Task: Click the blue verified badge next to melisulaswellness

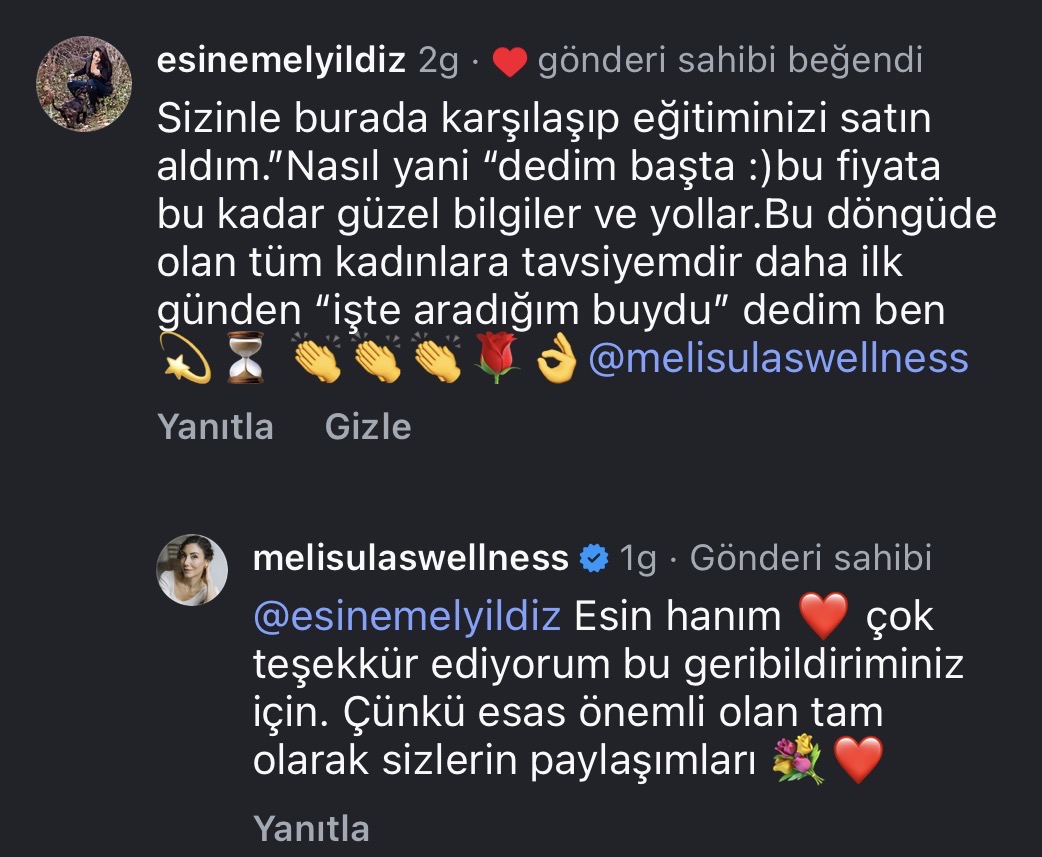Action: [595, 559]
